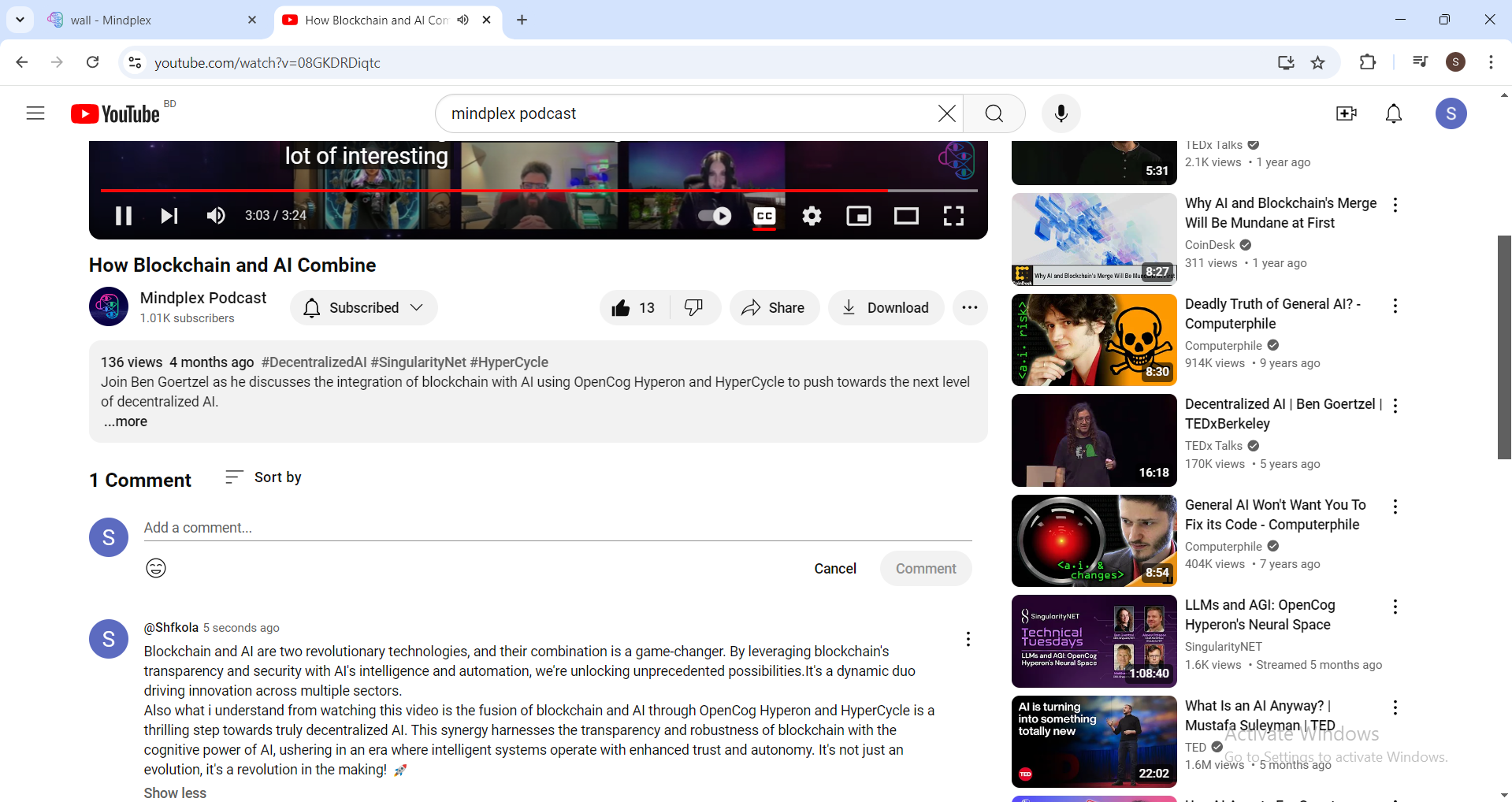The image size is (1512, 802).
Task: Mute the video volume speaker
Action: 216,216
